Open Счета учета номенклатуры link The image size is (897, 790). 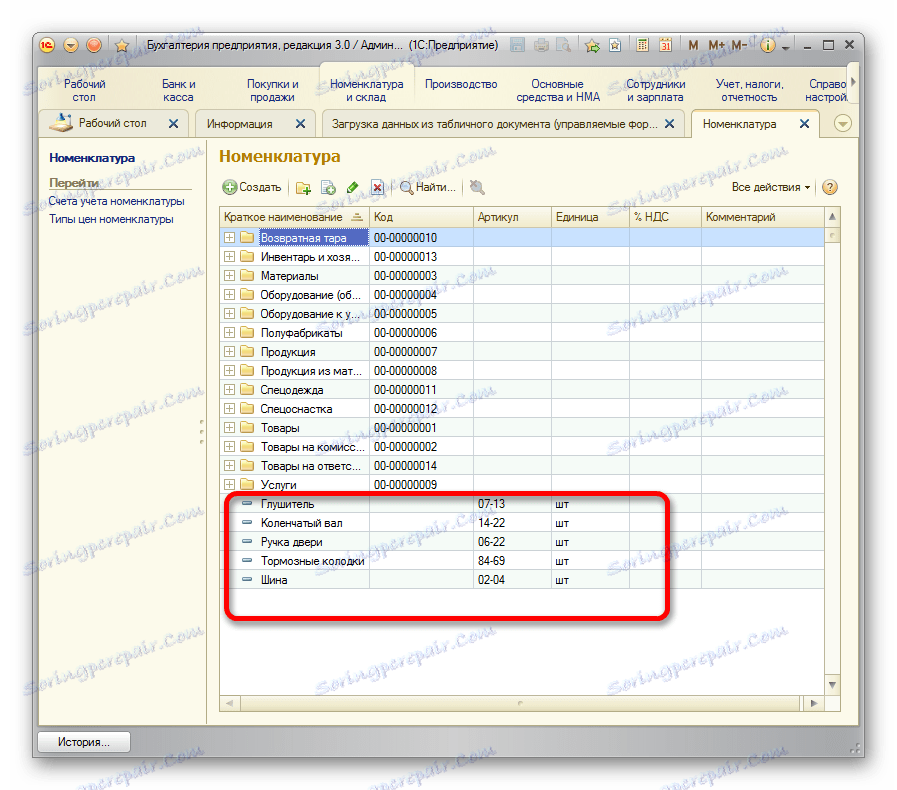tap(116, 201)
